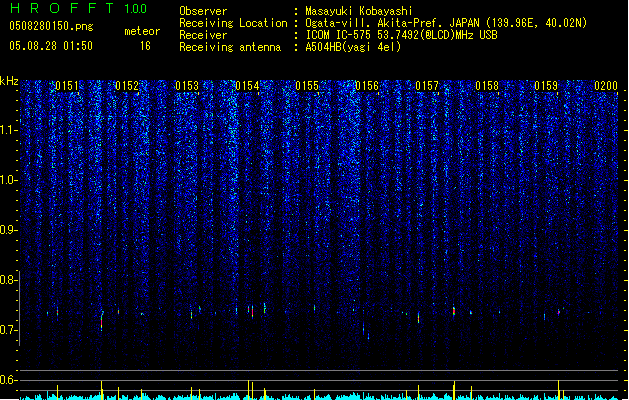Click the meteor count 16
Image resolution: width=629 pixels, height=400 pixels.
pos(145,46)
